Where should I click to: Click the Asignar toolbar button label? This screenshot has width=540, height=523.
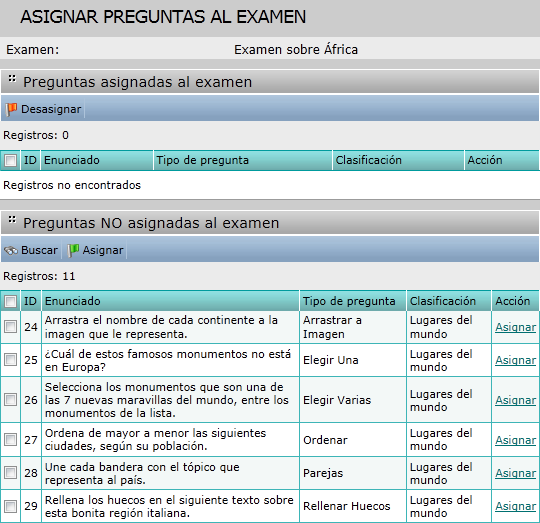pos(103,250)
